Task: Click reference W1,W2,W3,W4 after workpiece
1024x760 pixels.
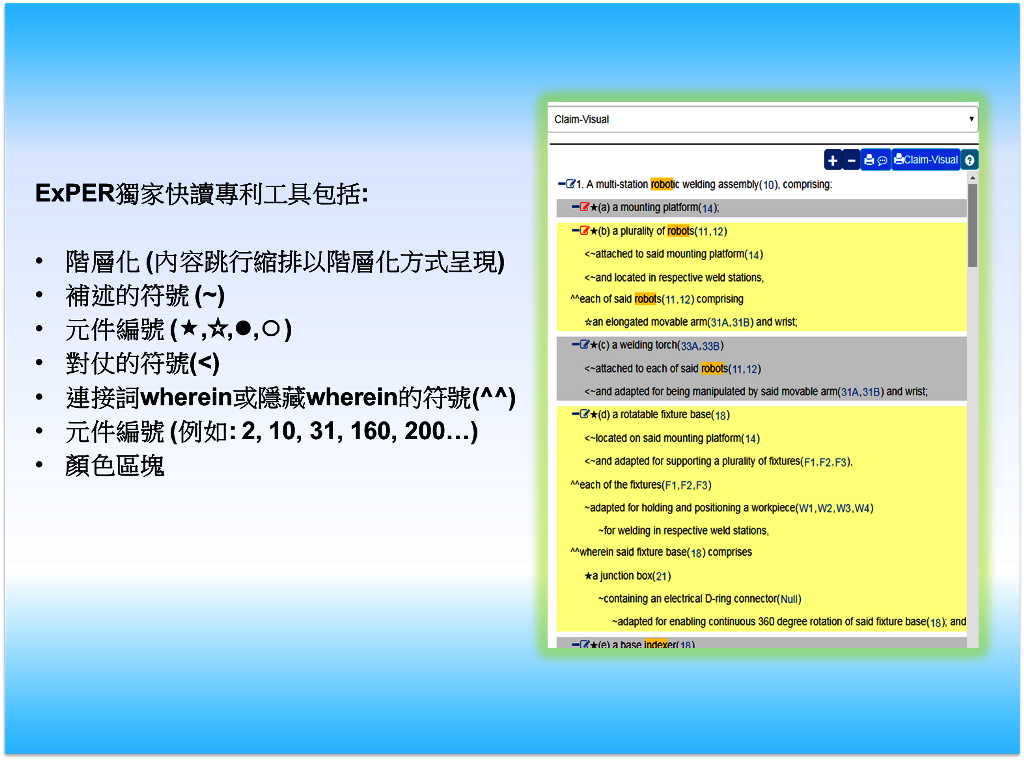Action: (x=835, y=508)
